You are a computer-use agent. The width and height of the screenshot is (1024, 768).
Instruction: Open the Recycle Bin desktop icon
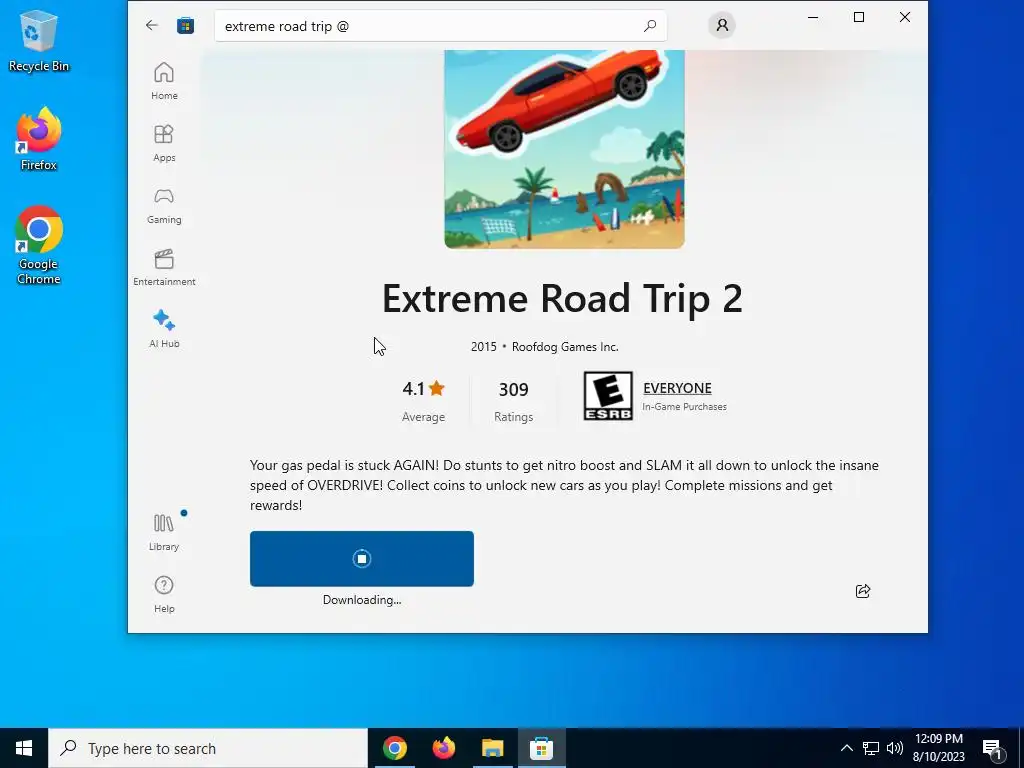coord(39,40)
